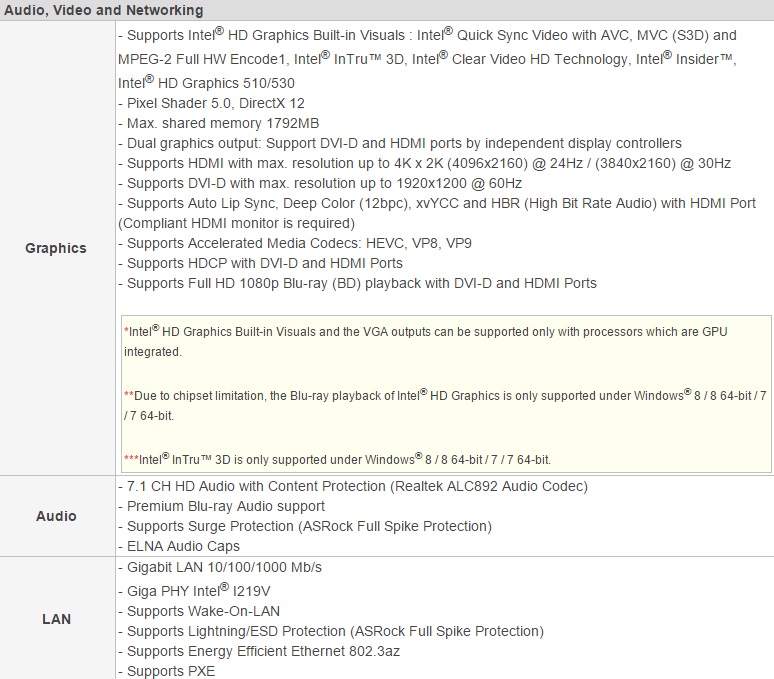Click the dual graphics output line
The width and height of the screenshot is (774, 679).
click(x=400, y=143)
